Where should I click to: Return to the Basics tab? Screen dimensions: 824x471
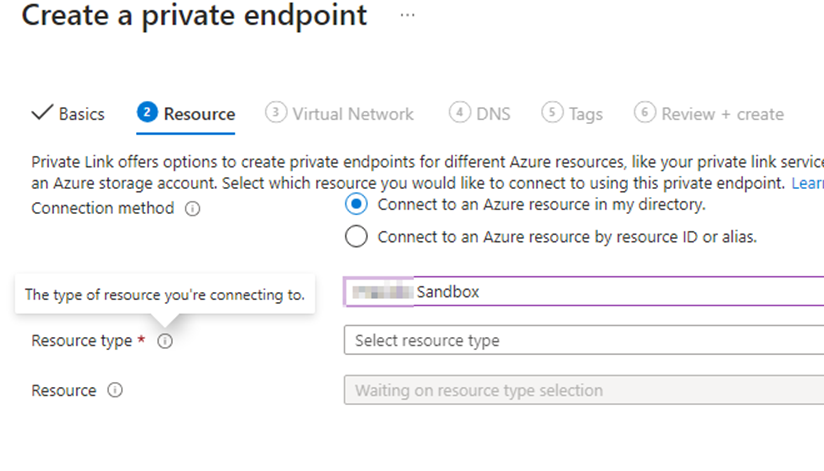tap(68, 114)
